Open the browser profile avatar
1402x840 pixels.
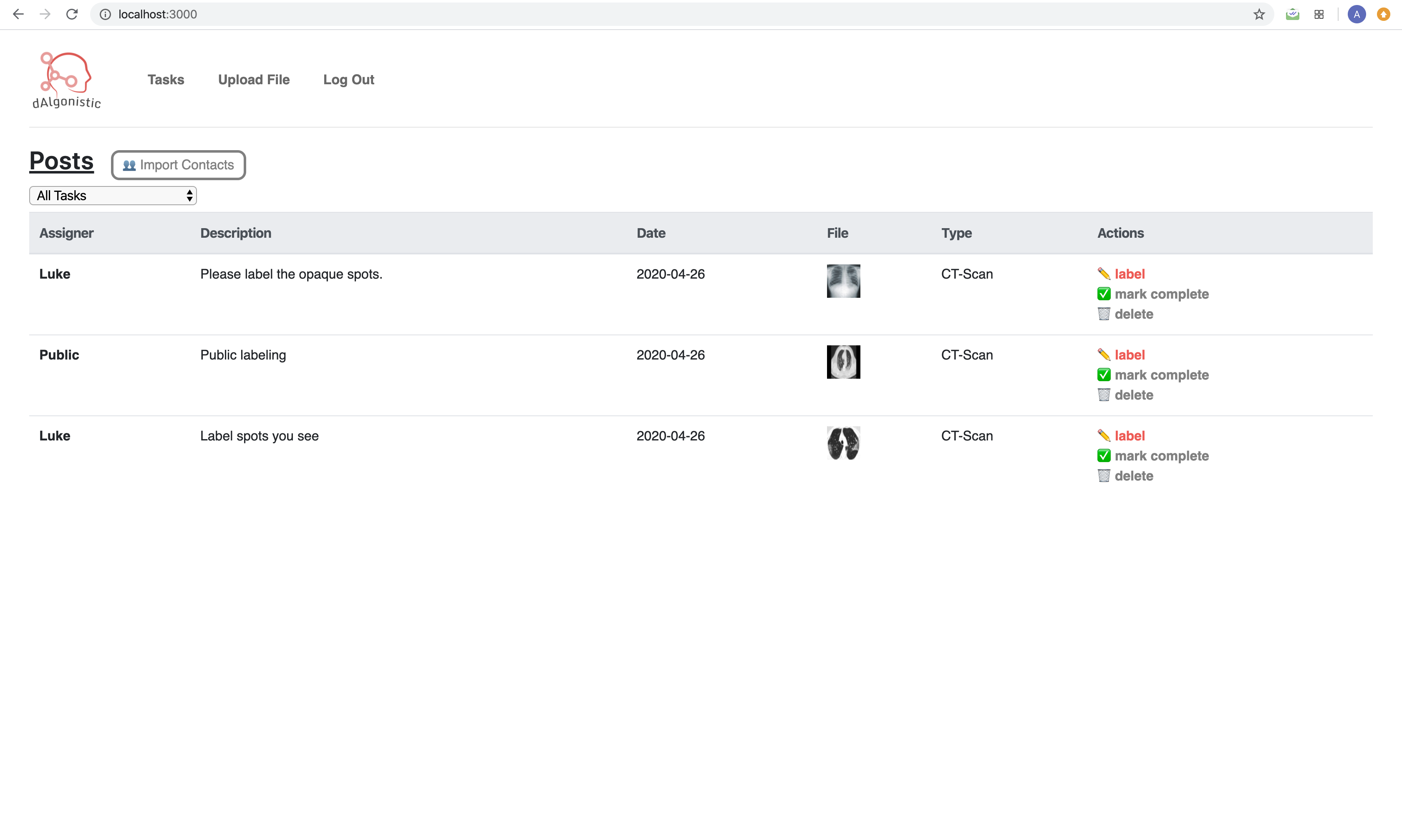pos(1356,14)
